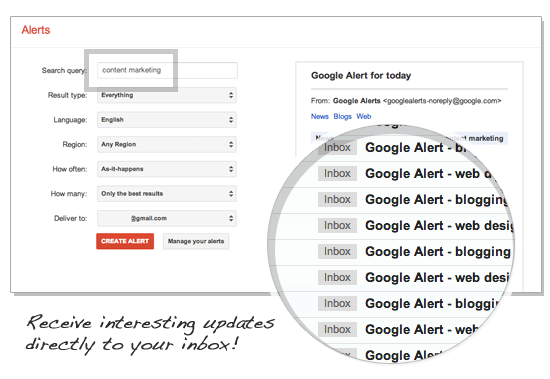This screenshot has width=550, height=379.
Task: Open the Blogs link in alert preview
Action: pyautogui.click(x=342, y=117)
